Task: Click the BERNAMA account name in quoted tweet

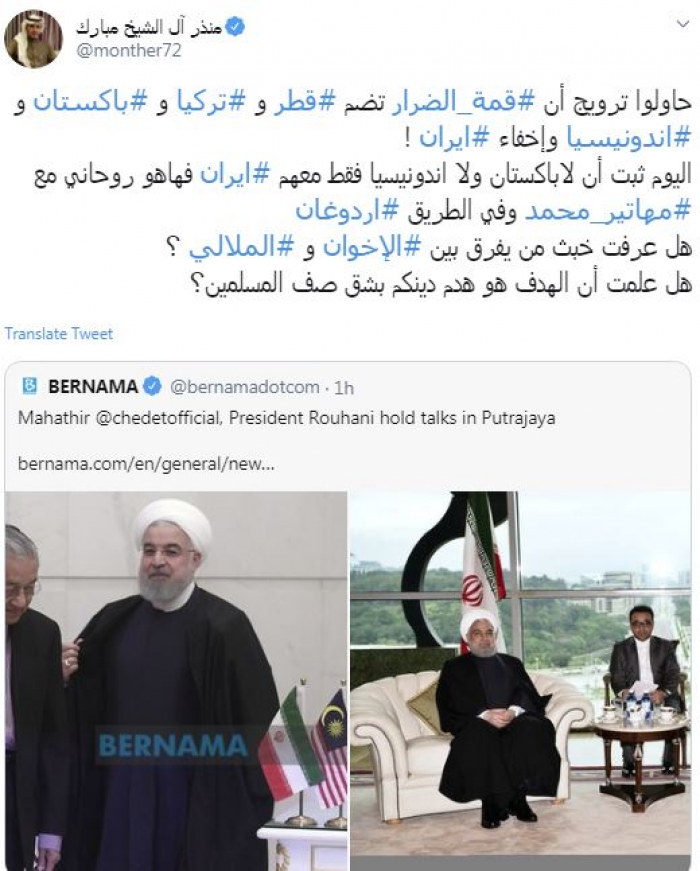Action: pyautogui.click(x=93, y=386)
